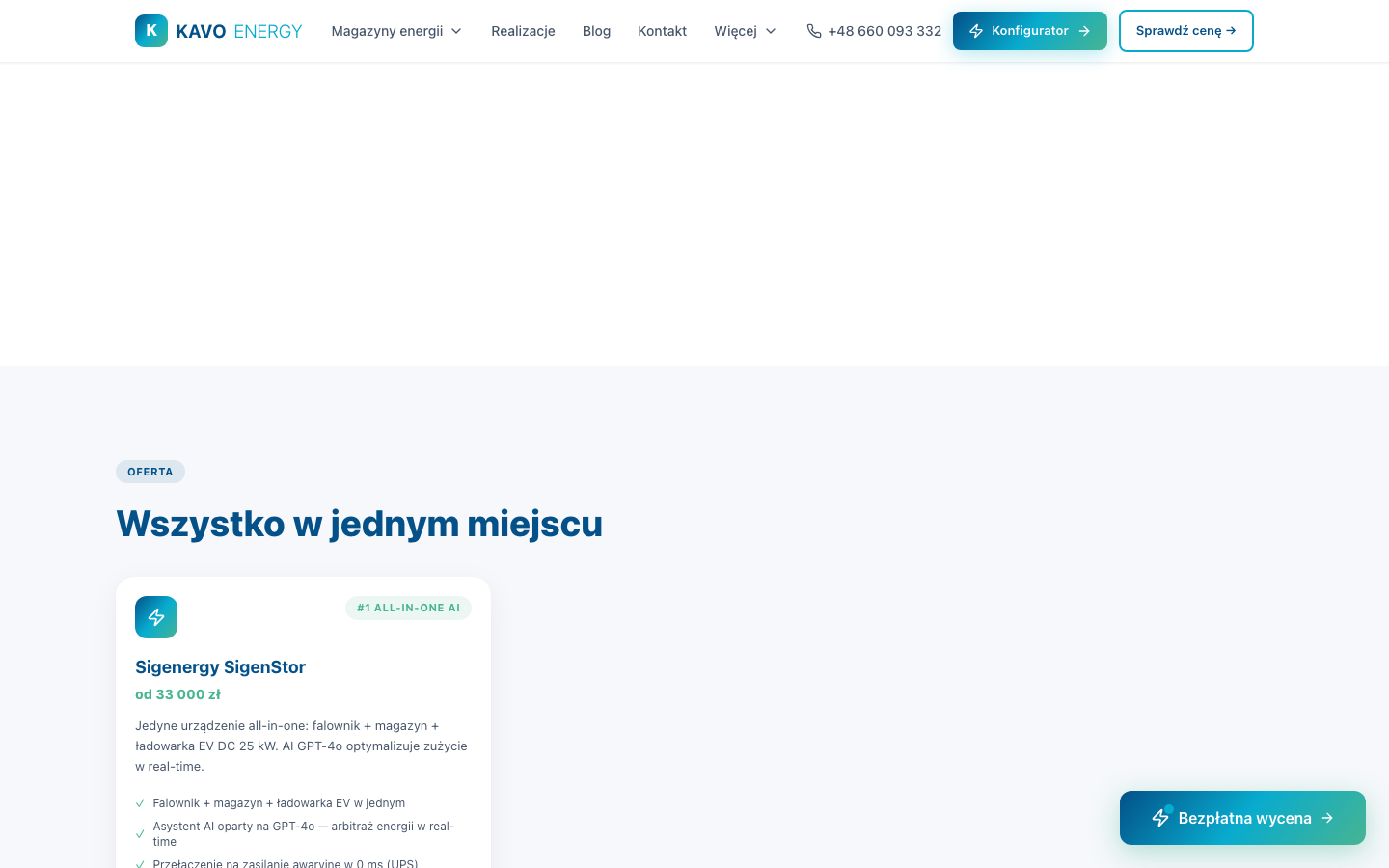Click the checkmark beside Falownik + magazyn
Screen dimensions: 1389x868
[x=140, y=803]
